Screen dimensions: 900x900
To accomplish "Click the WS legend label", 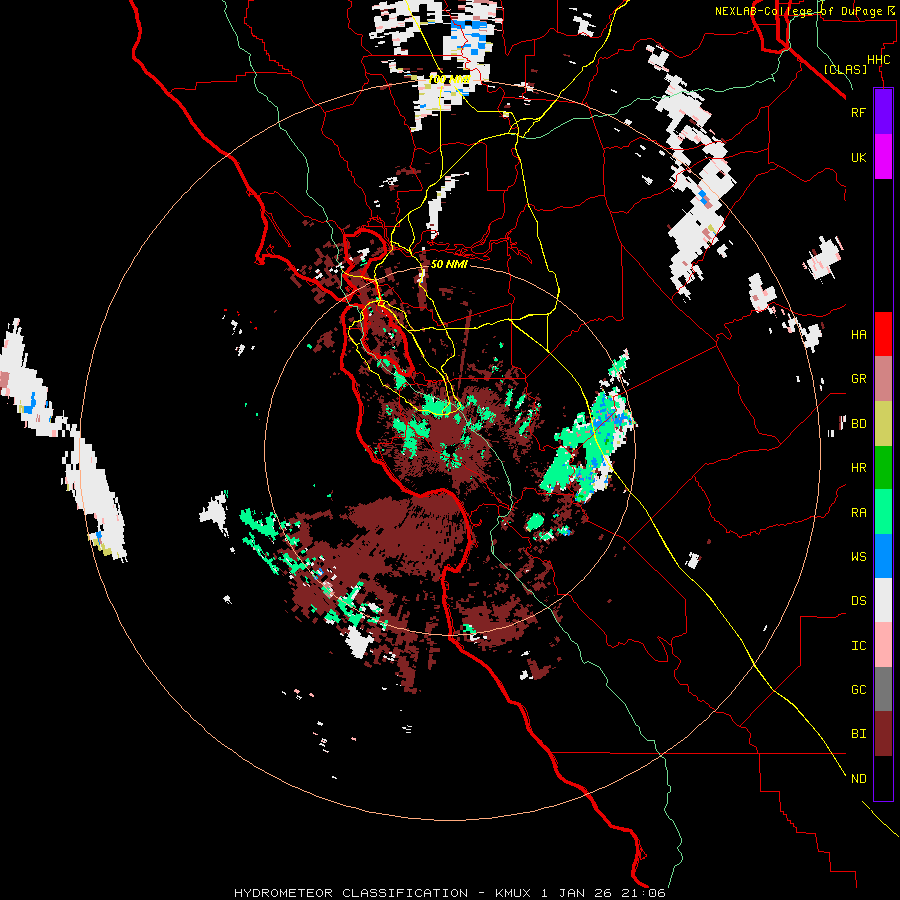I will pos(858,557).
